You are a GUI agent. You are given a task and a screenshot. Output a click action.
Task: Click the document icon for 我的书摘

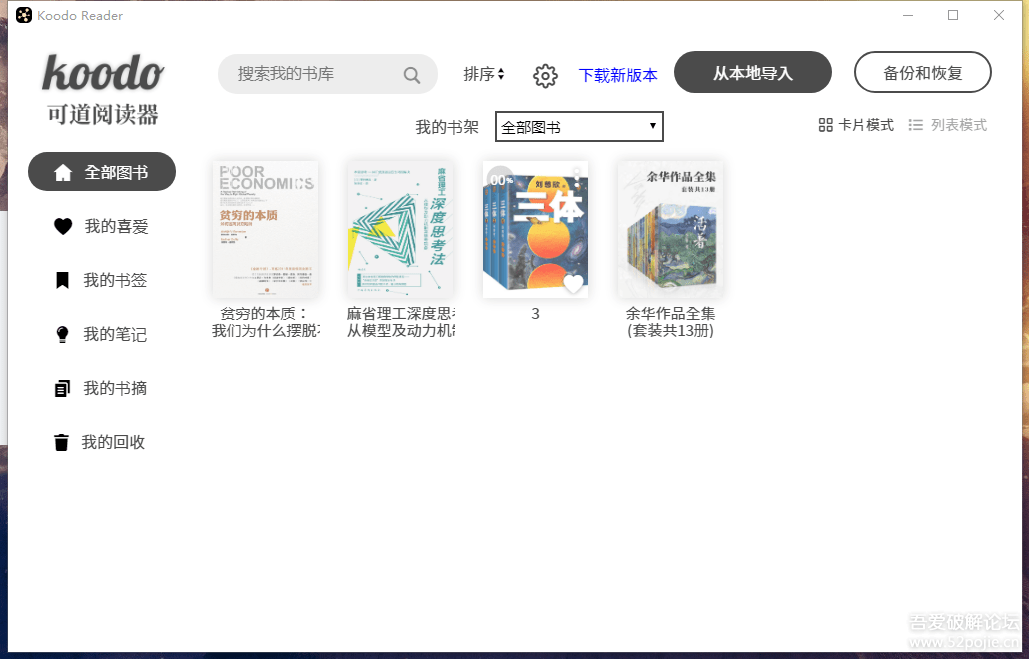tap(62, 388)
